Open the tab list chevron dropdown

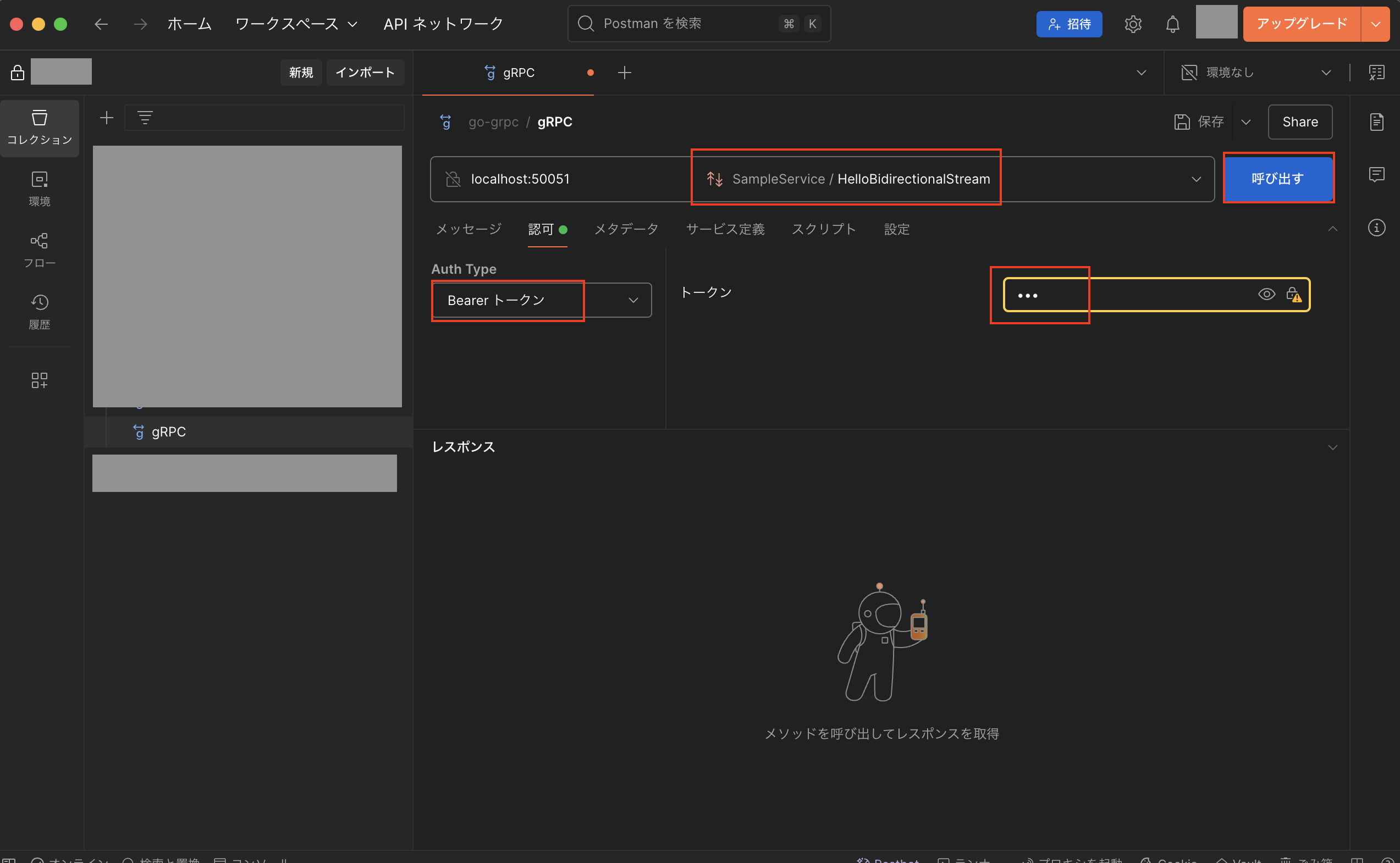pyautogui.click(x=1142, y=73)
